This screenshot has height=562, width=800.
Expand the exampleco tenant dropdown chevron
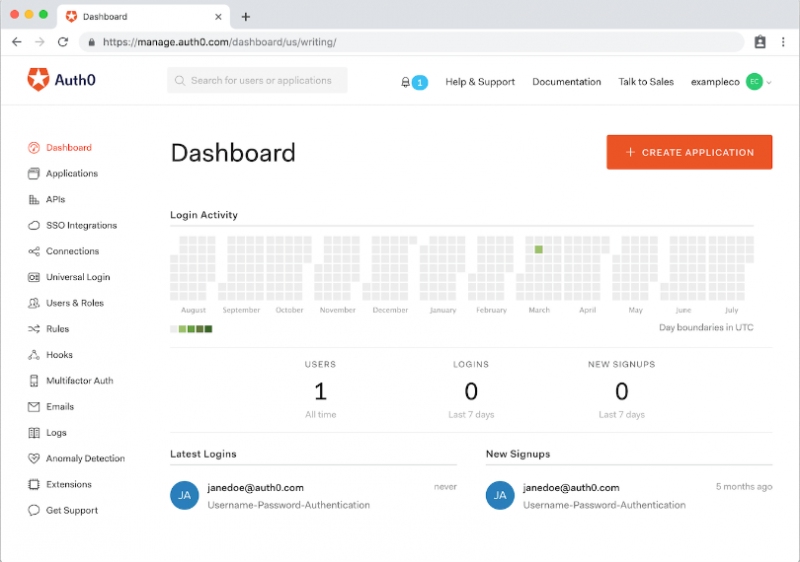pyautogui.click(x=769, y=83)
